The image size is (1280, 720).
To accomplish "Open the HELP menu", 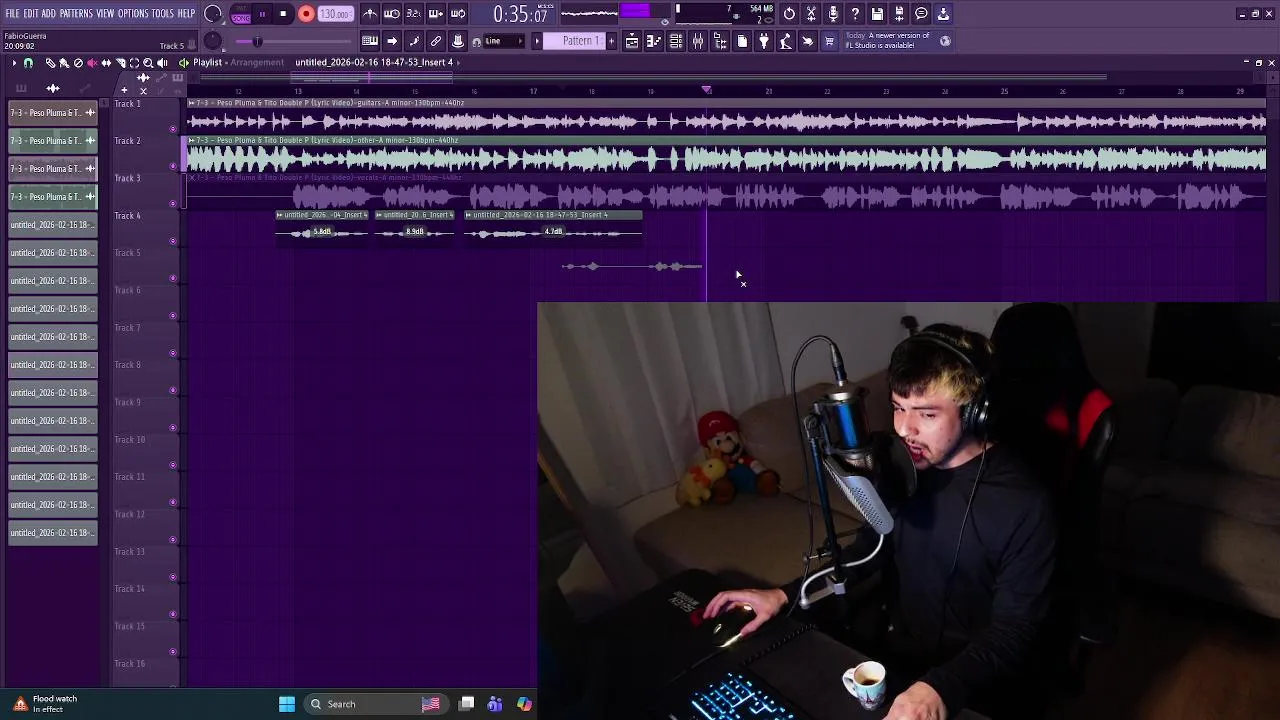I will click(x=187, y=14).
